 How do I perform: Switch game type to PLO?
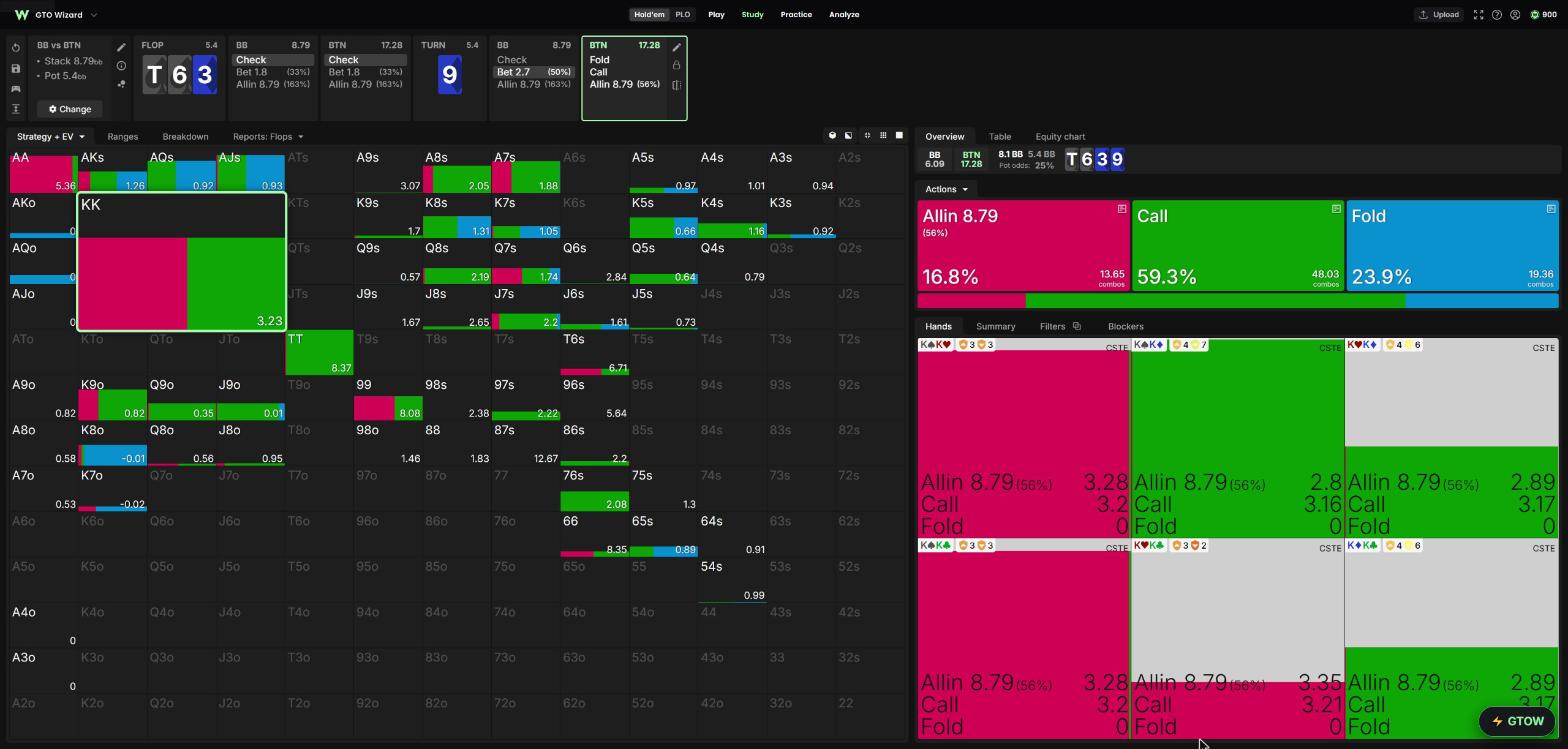[x=683, y=15]
